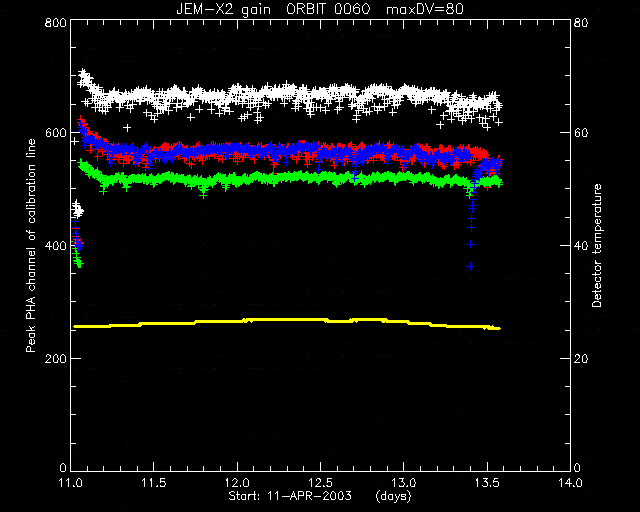Click the white cluster near 460 at start
640x512 pixels.
point(77,209)
